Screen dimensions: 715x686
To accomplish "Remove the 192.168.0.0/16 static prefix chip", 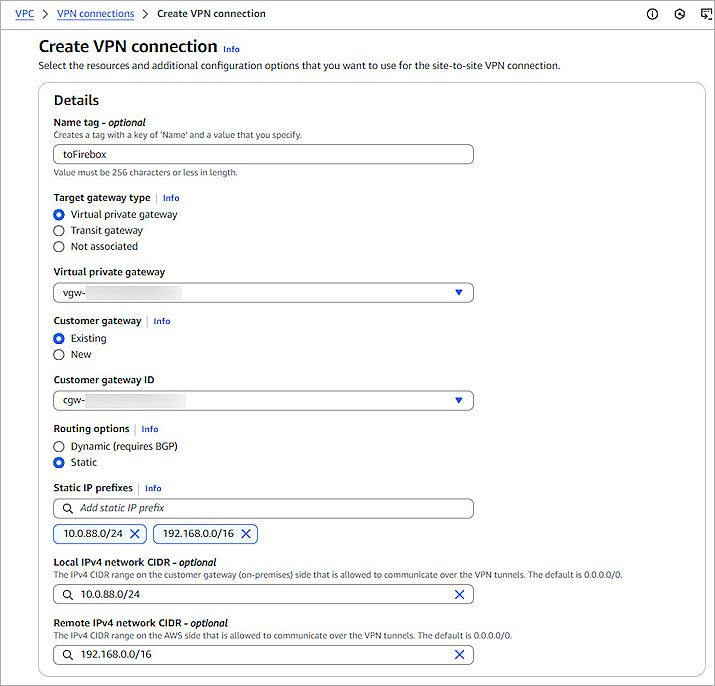I will tap(246, 534).
